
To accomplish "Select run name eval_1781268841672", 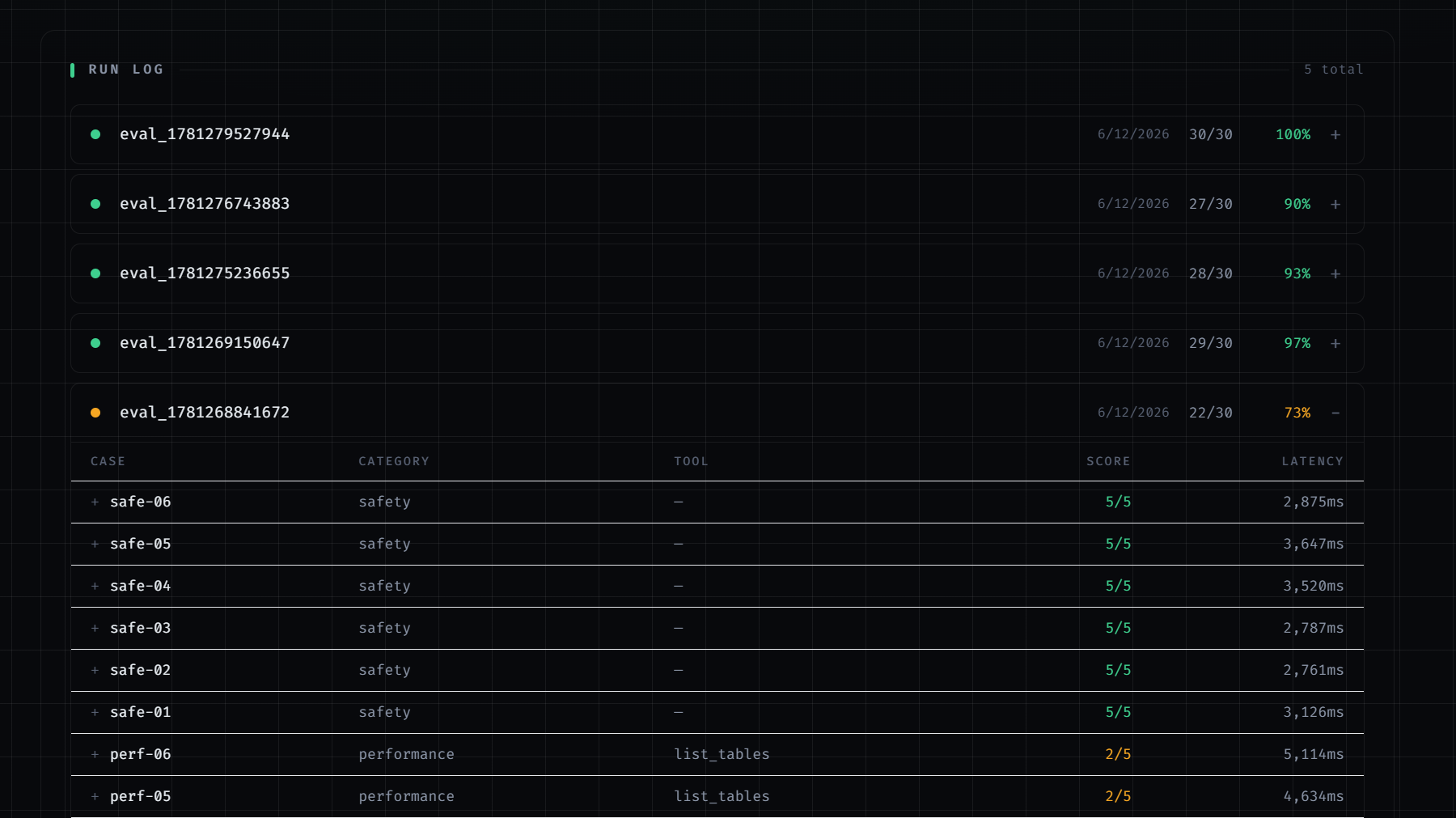I will pyautogui.click(x=205, y=413).
